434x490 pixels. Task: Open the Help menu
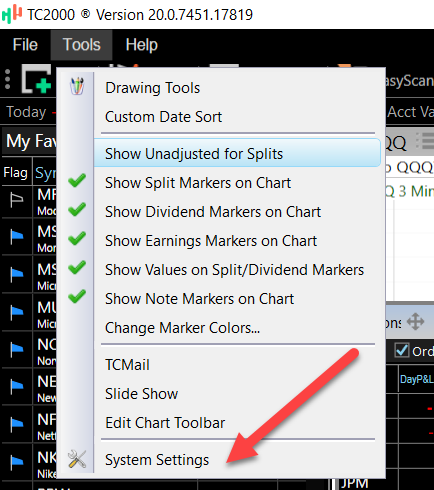(142, 45)
